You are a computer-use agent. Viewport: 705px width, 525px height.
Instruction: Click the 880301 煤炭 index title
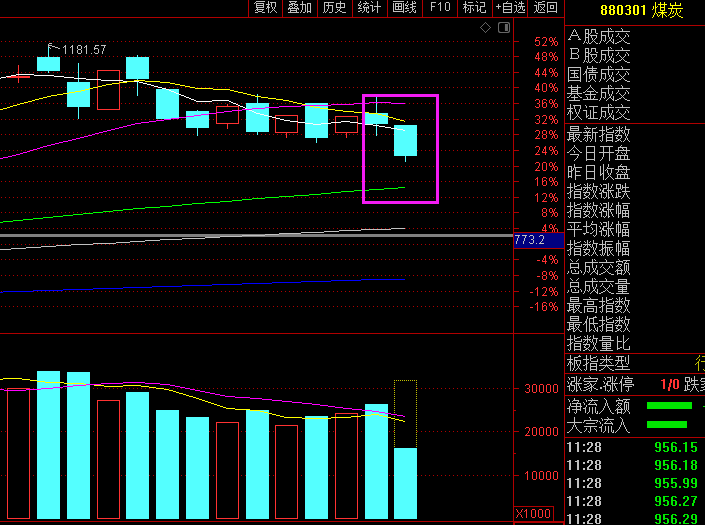[x=642, y=10]
